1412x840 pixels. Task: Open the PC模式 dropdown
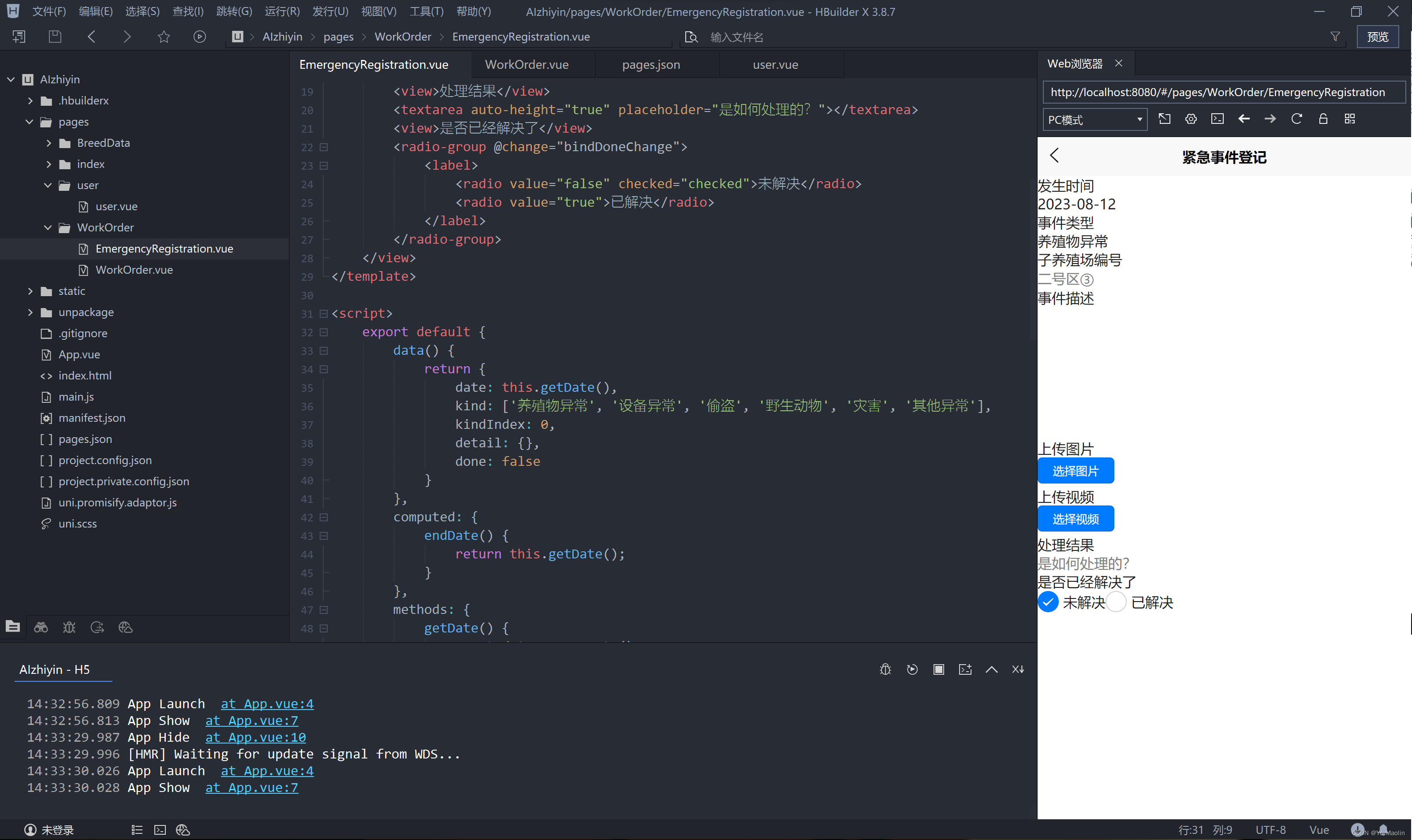point(1095,119)
